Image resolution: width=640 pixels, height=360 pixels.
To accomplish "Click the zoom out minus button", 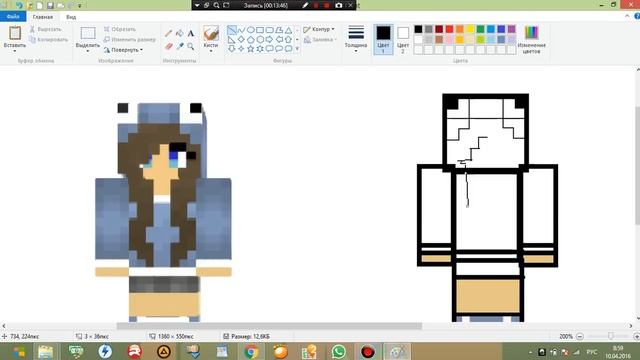I will tap(580, 336).
